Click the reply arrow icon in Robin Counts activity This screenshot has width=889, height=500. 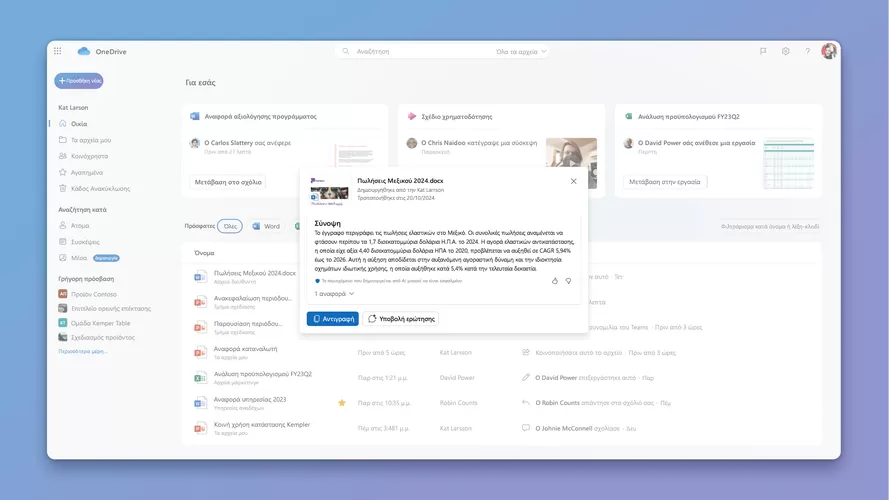pos(526,402)
